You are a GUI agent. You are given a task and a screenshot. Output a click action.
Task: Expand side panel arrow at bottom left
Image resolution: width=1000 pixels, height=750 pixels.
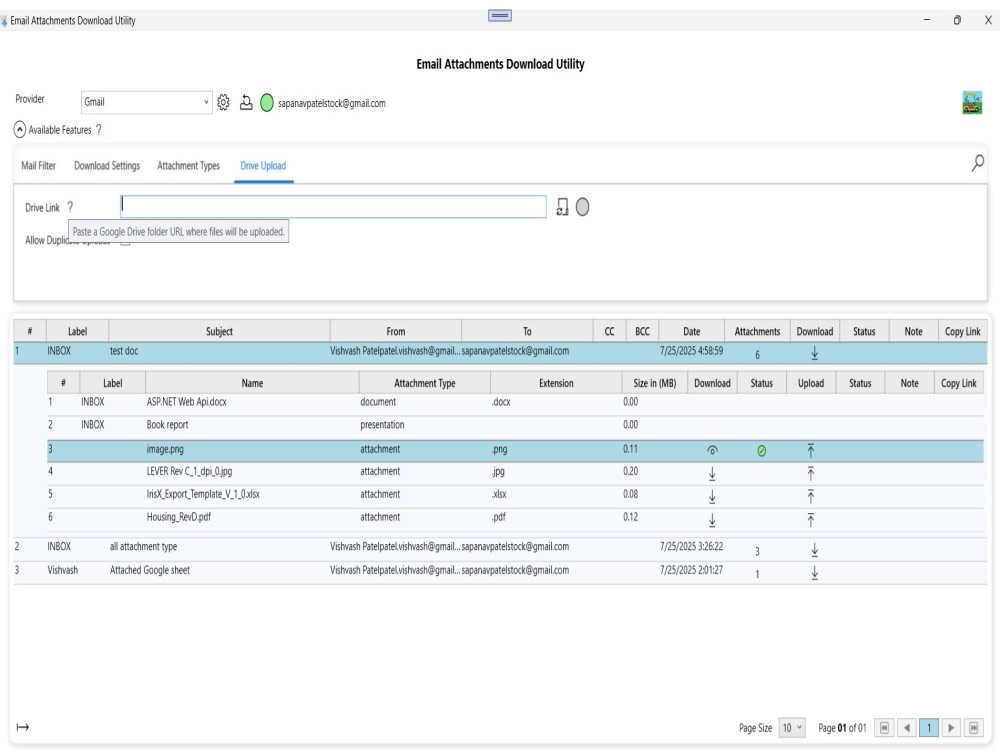[23, 727]
